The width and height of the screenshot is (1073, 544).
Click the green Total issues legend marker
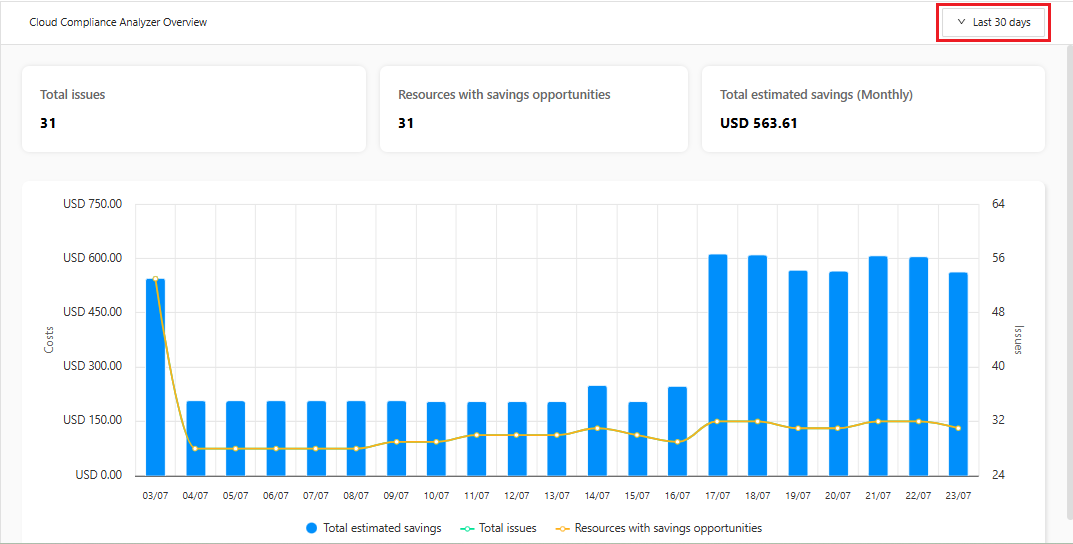click(464, 528)
